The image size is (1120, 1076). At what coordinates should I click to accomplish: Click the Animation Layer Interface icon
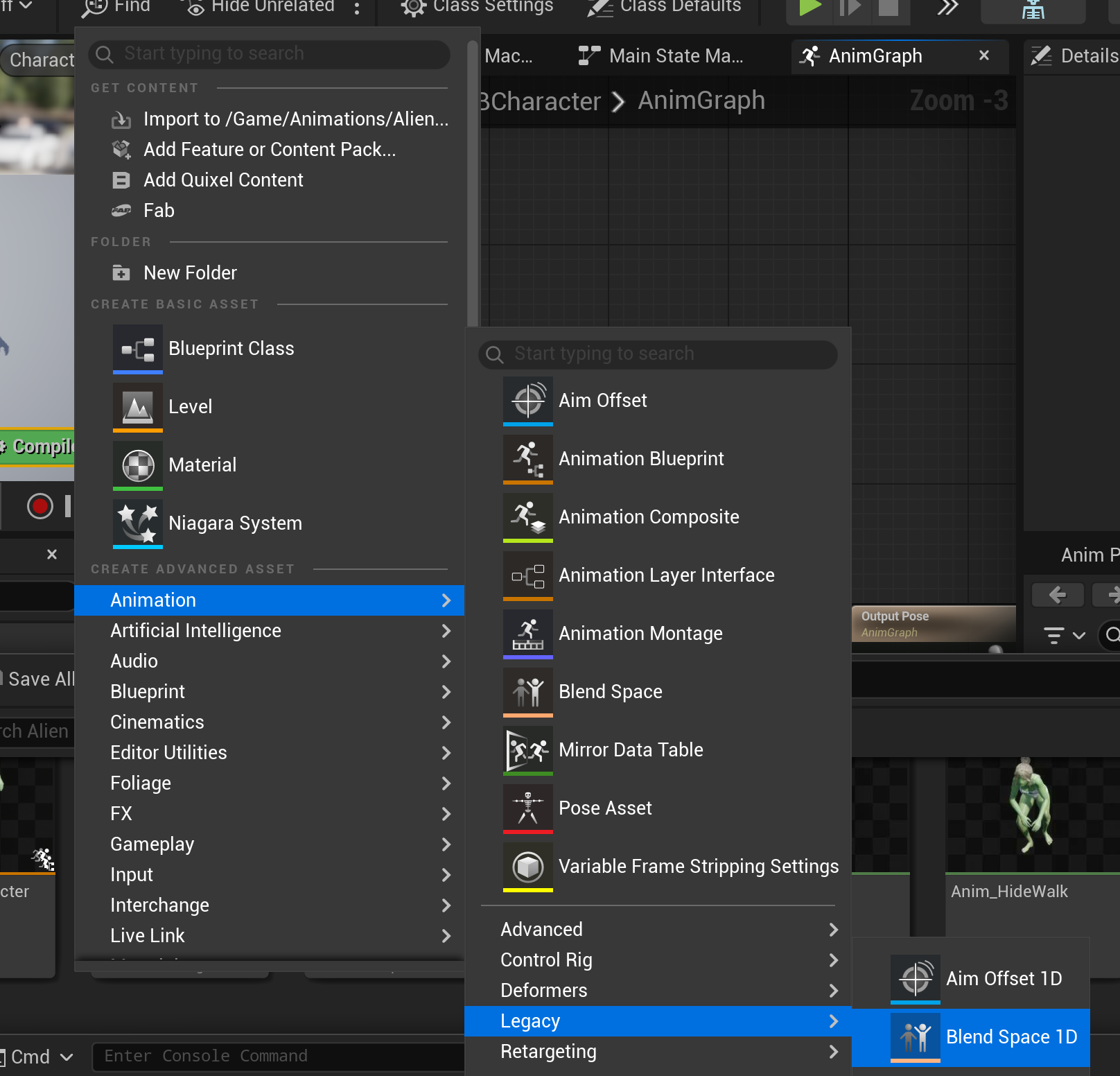[x=528, y=575]
